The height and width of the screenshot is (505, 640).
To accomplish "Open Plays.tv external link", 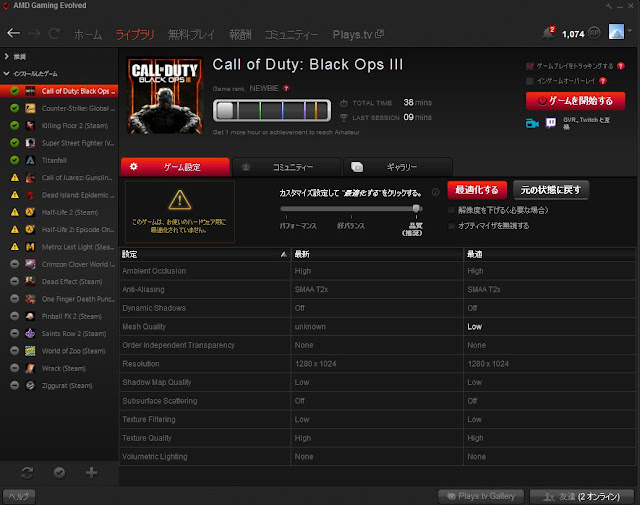I will (358, 35).
